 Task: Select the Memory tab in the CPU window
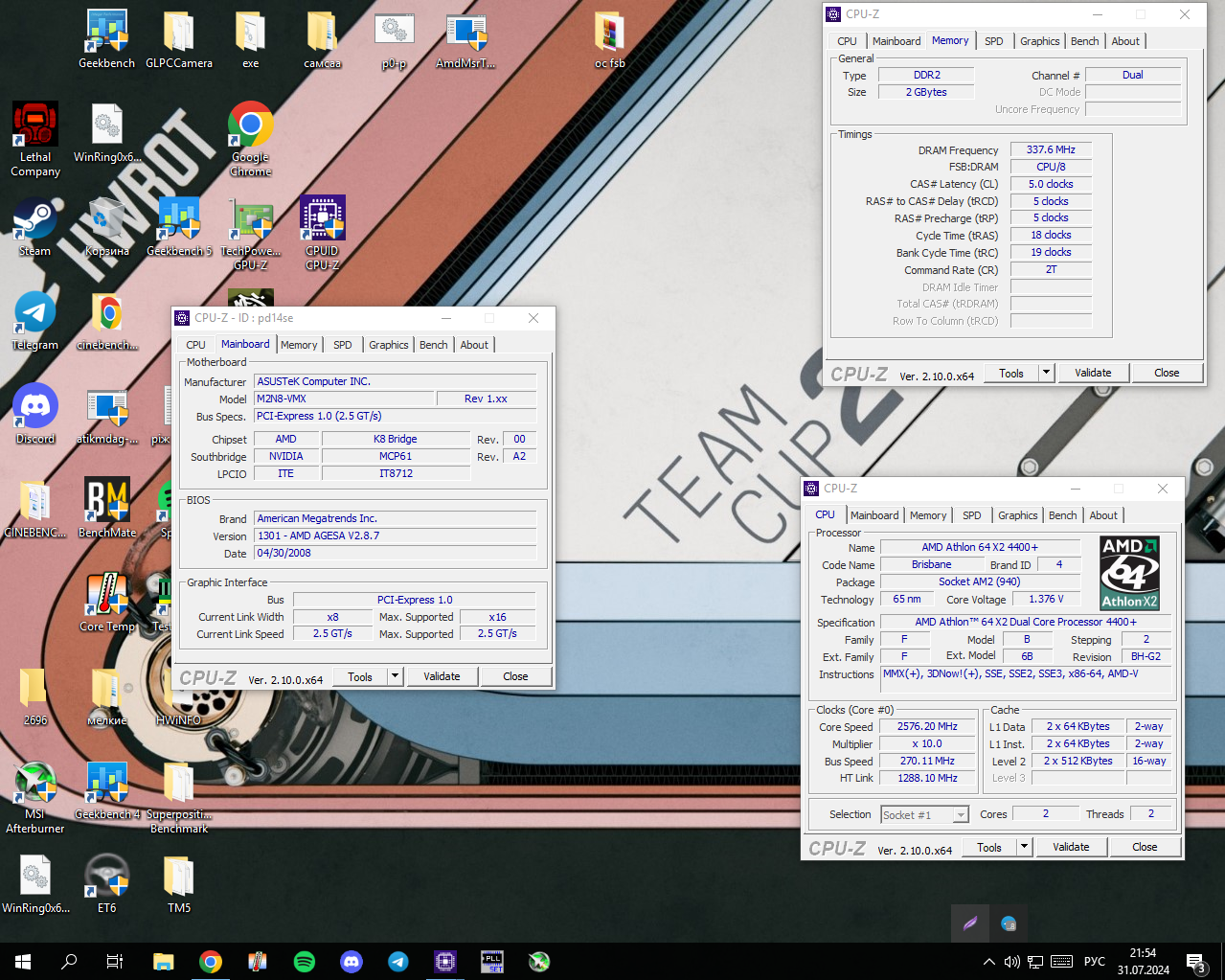928,515
